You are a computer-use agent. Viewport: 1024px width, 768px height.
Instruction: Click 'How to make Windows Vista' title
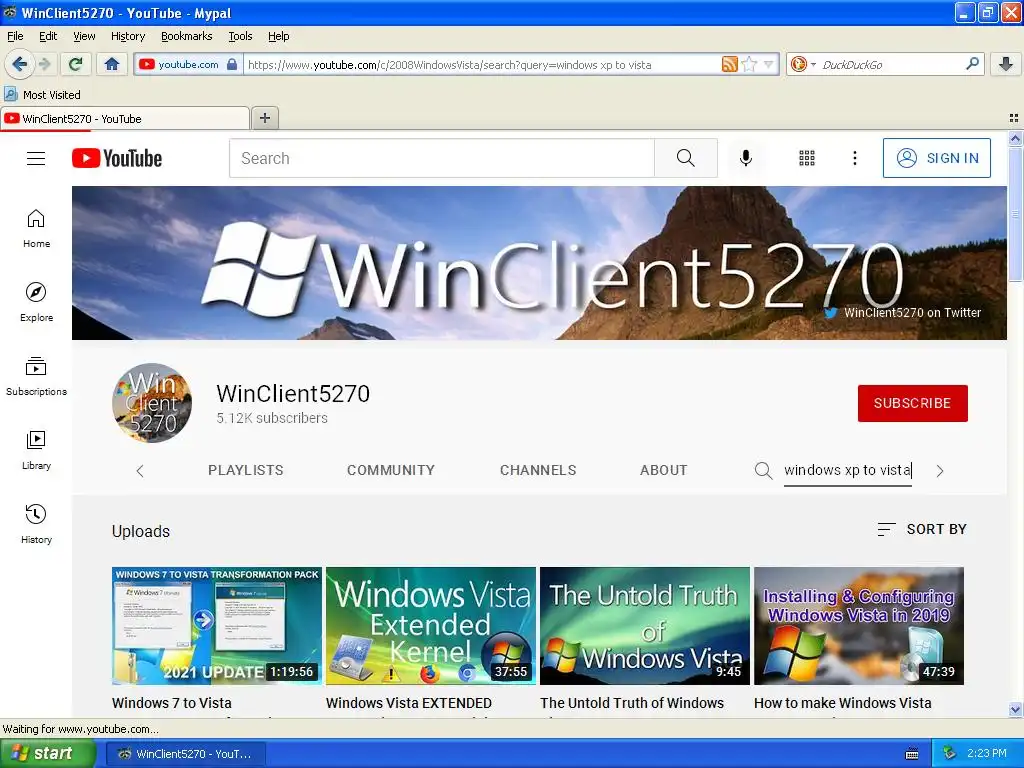tap(842, 703)
